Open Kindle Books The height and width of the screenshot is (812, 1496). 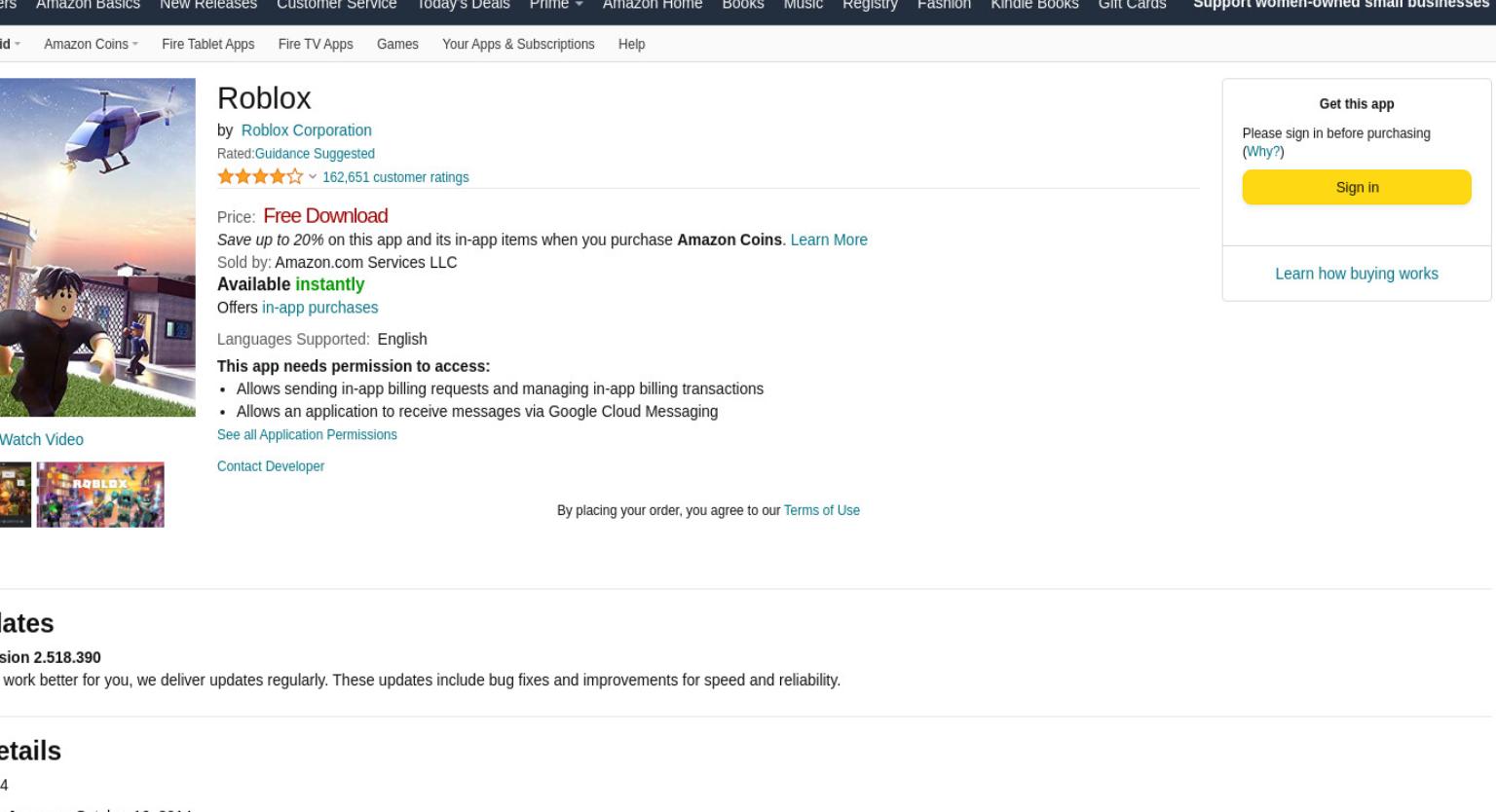click(1034, 5)
